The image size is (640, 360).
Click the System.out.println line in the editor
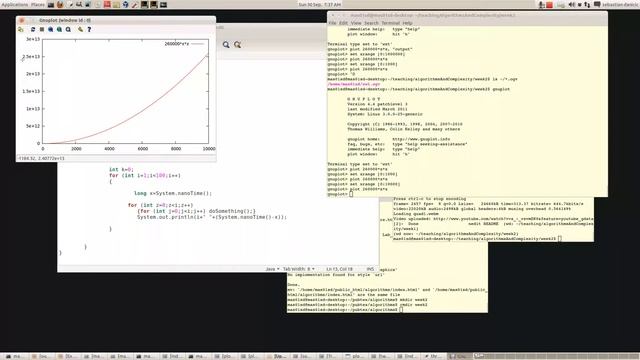pyautogui.click(x=212, y=217)
